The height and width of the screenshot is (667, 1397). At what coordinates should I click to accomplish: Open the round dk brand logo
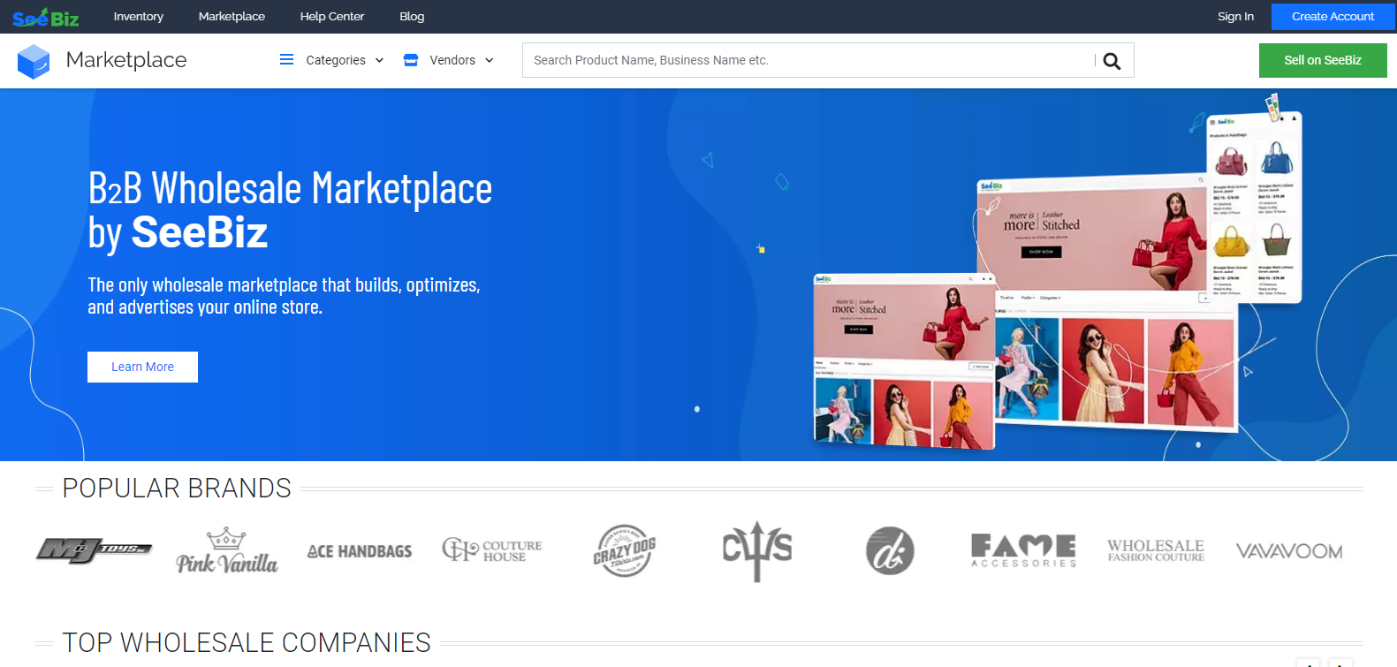point(890,551)
